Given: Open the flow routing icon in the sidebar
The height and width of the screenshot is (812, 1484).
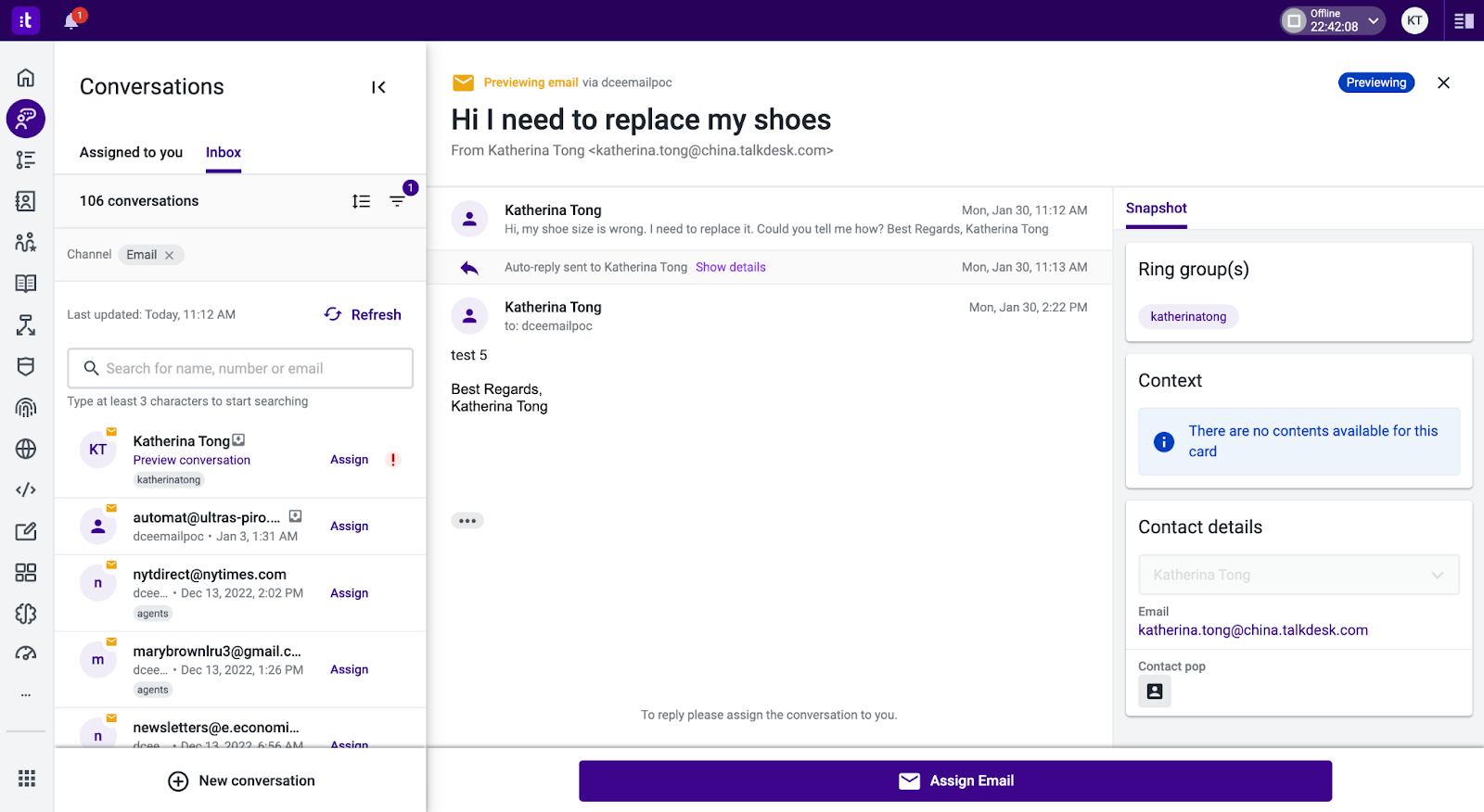Looking at the screenshot, I should [26, 324].
